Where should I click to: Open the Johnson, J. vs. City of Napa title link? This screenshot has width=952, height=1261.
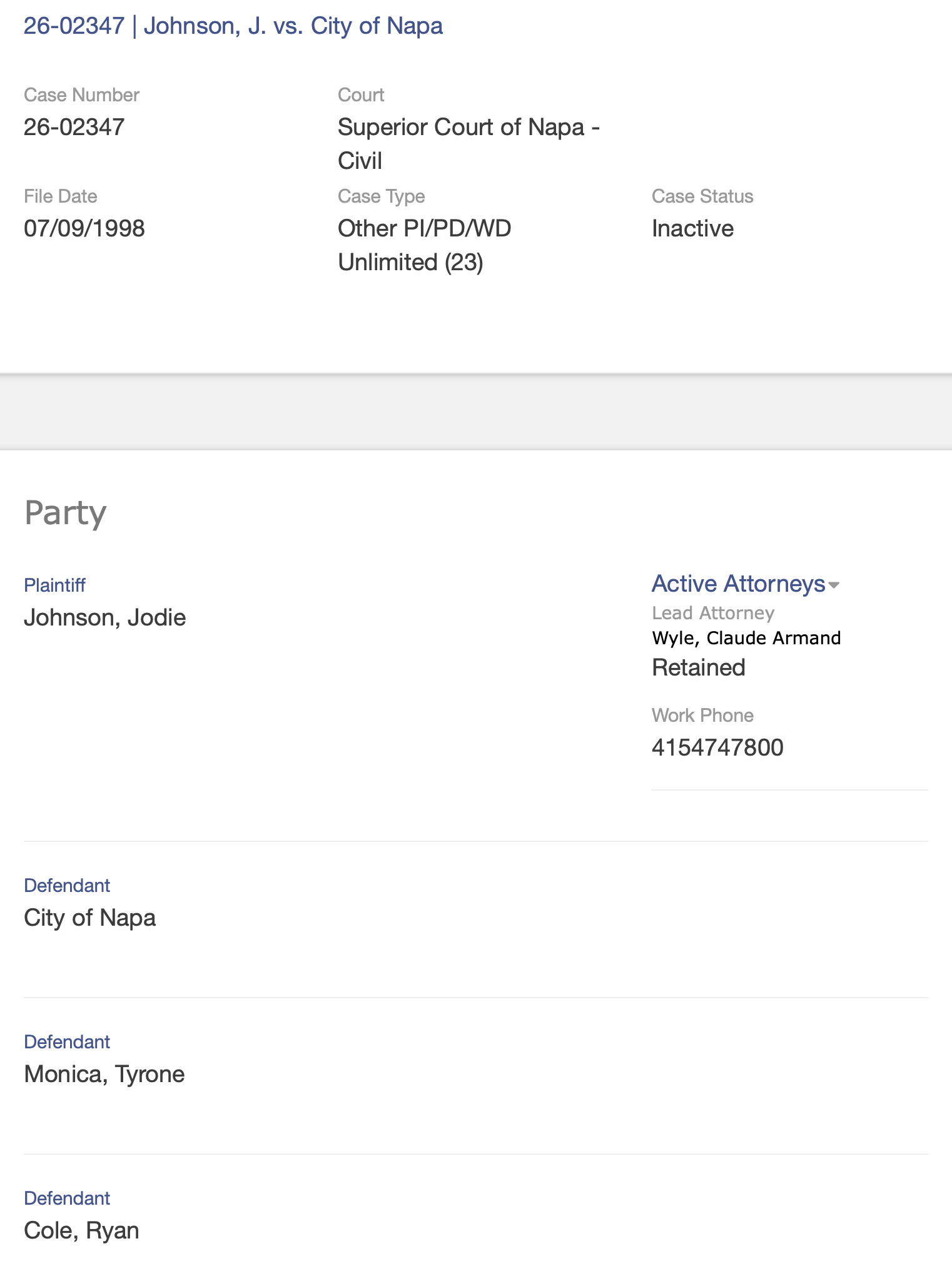[233, 26]
